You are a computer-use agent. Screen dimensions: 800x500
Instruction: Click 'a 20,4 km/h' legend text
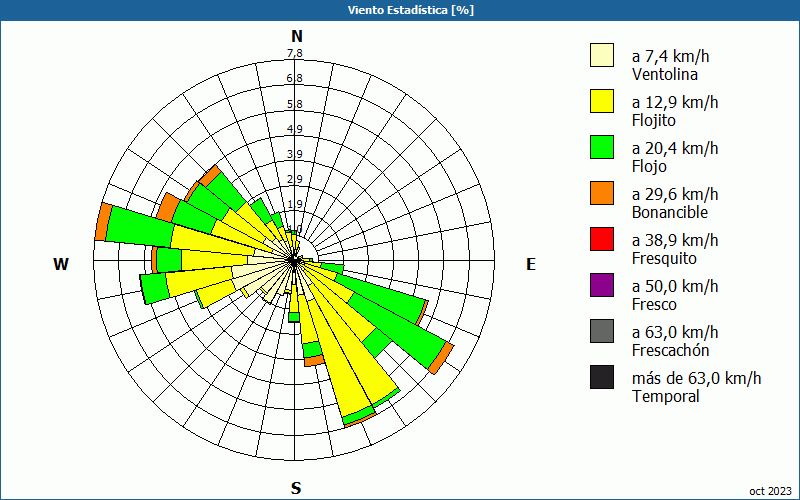(675, 148)
